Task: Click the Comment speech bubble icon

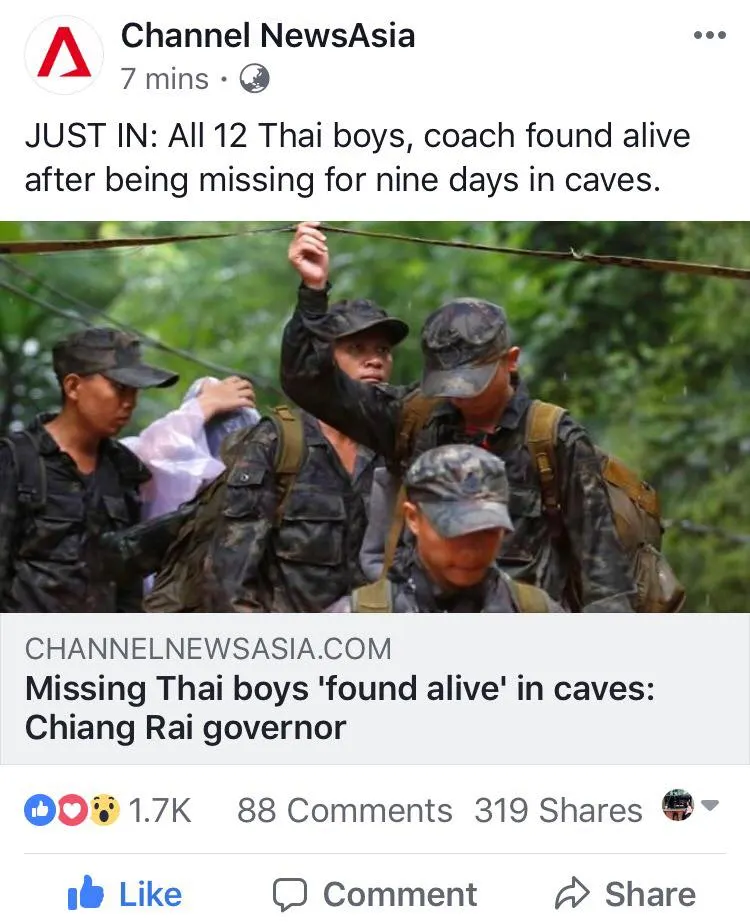Action: 289,895
